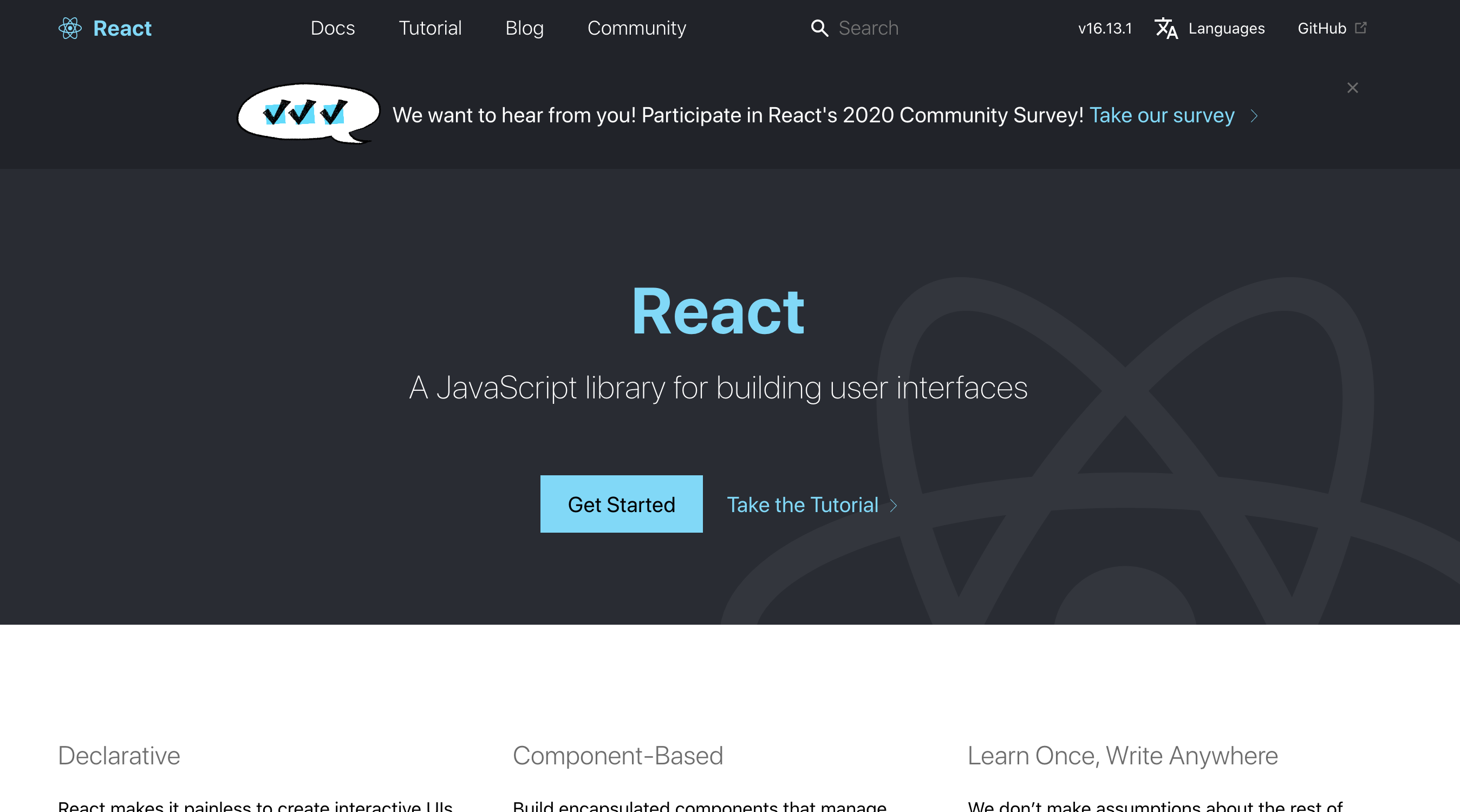1460x812 pixels.
Task: Go to the Blog section
Action: point(524,28)
